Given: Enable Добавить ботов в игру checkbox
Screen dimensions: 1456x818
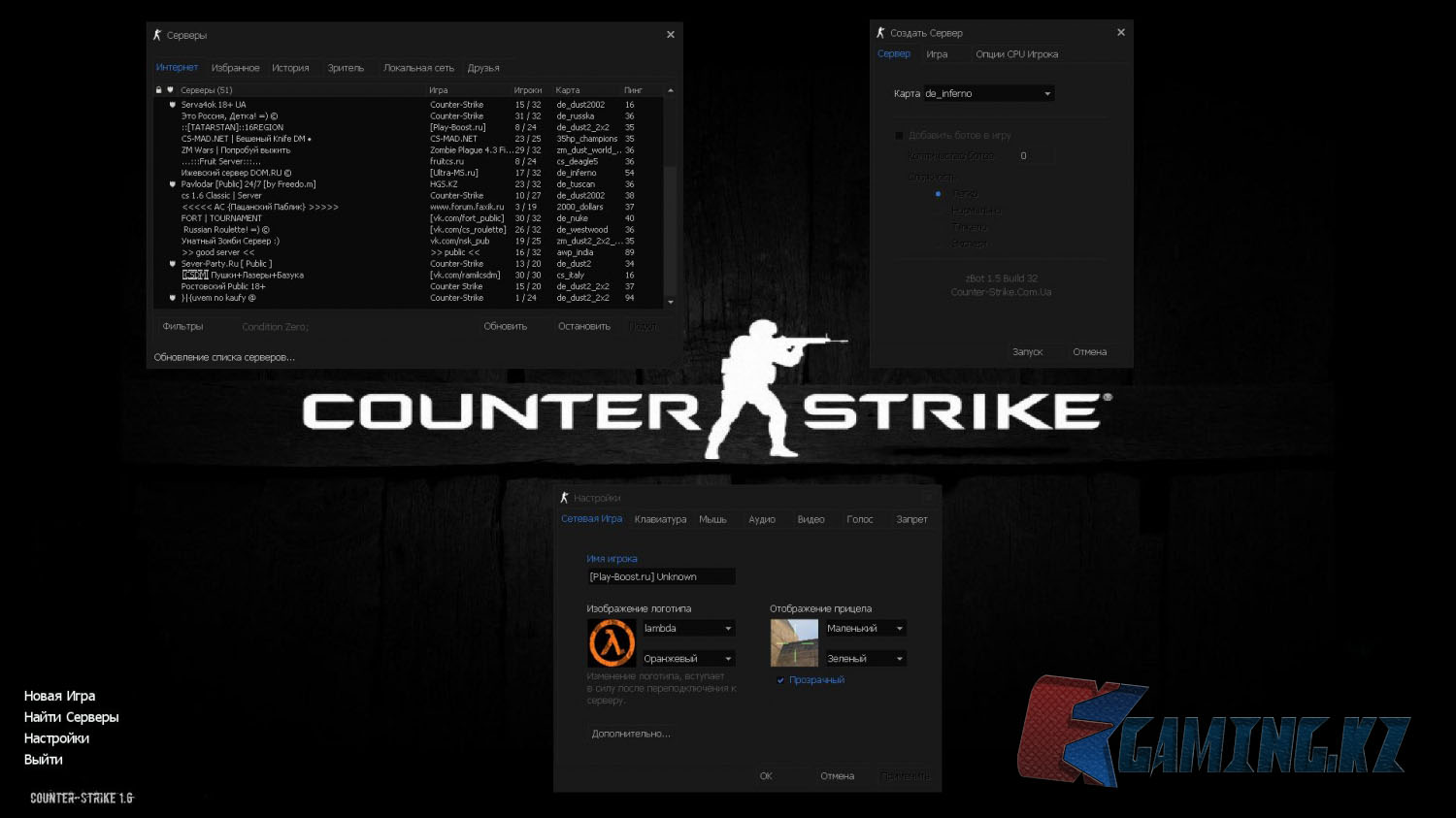Looking at the screenshot, I should [x=899, y=136].
